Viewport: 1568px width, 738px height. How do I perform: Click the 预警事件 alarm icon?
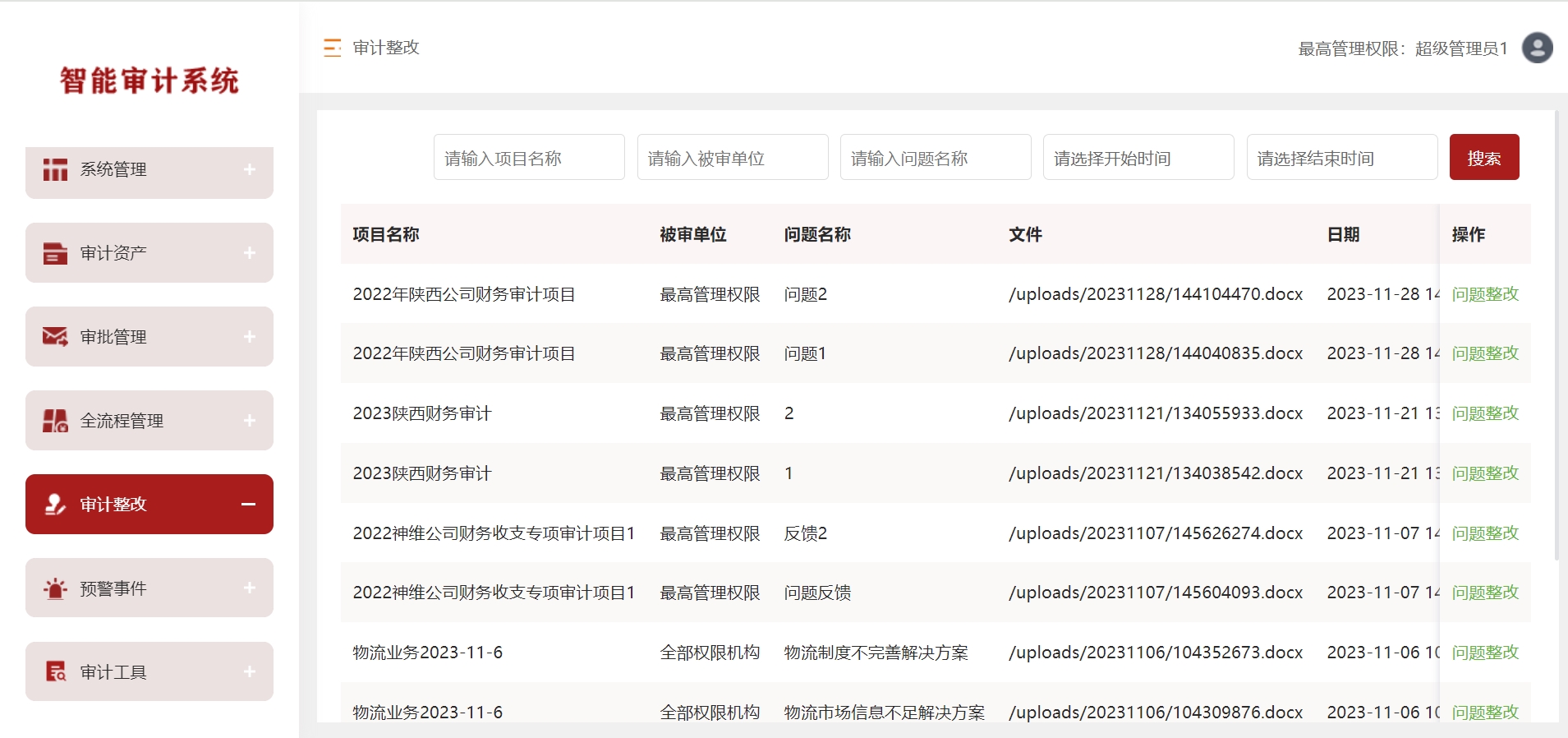tap(55, 588)
